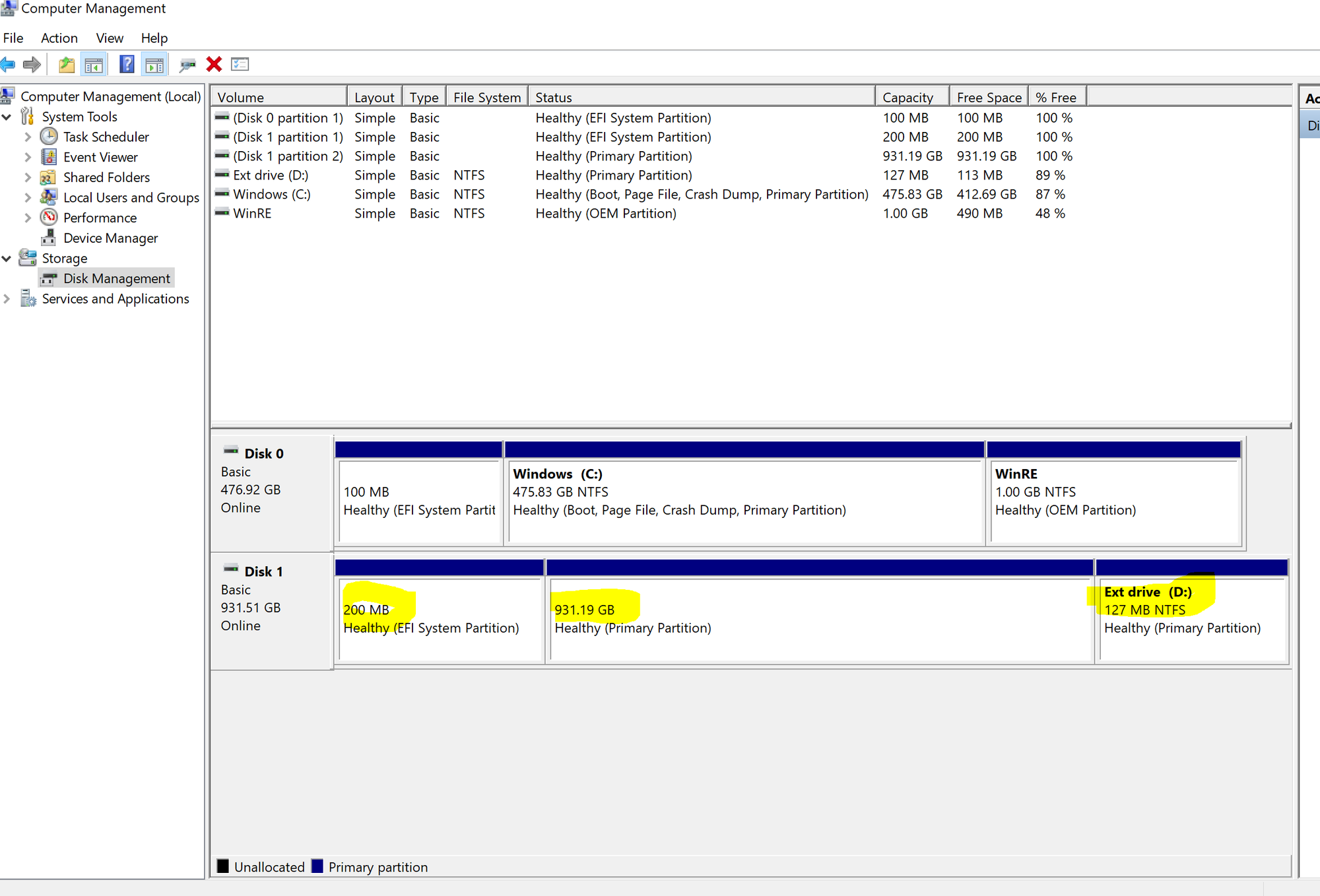Click the Properties checklist toolbar icon
Screen dimensions: 1320x896
tap(240, 65)
